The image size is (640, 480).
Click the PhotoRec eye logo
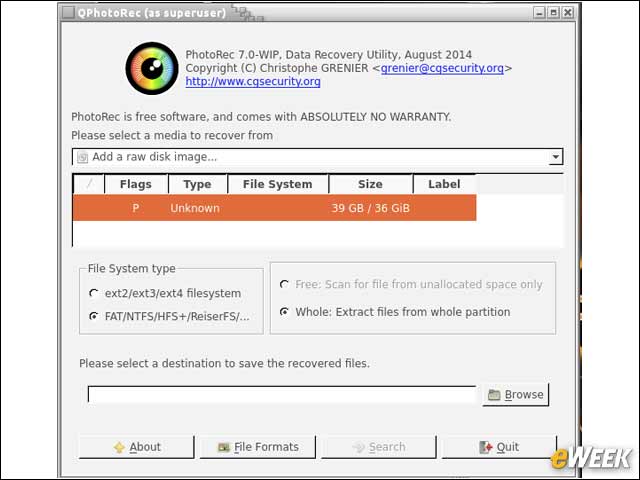pos(152,68)
